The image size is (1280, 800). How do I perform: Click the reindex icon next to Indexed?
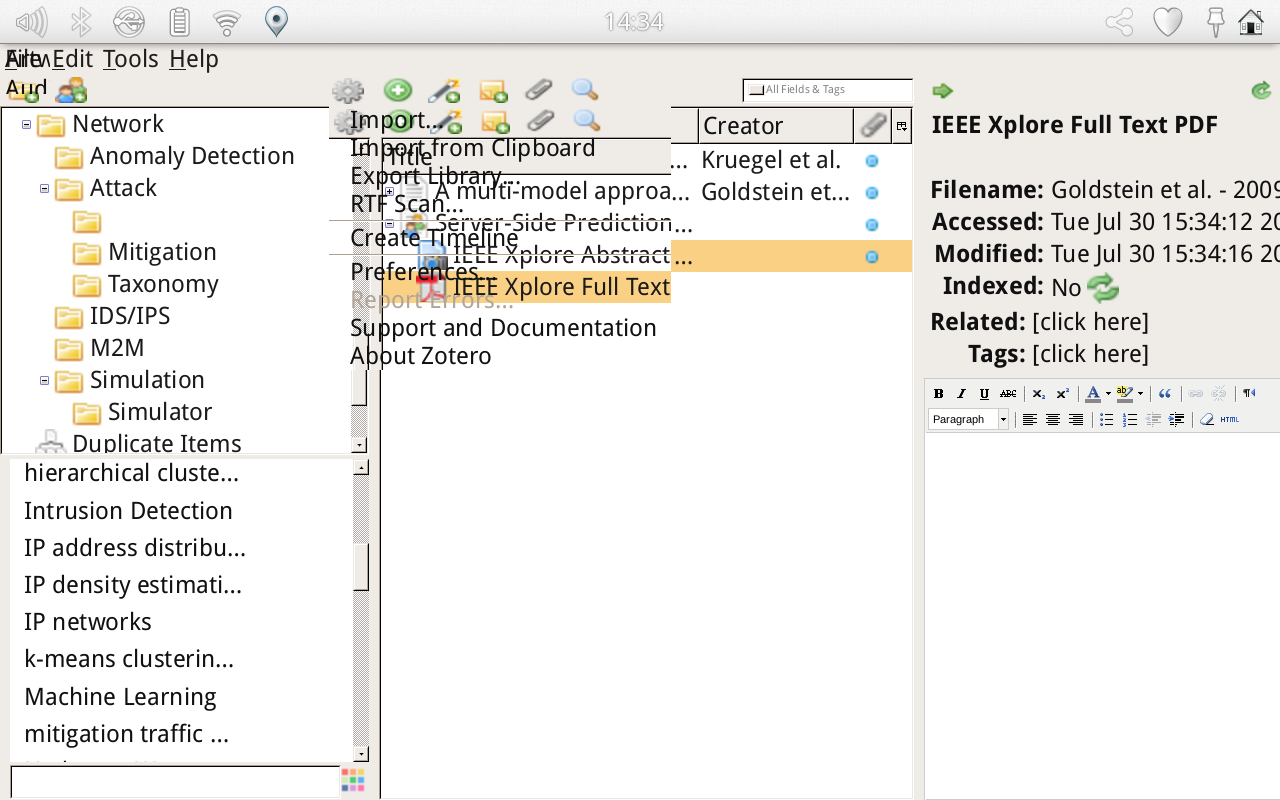tap(1103, 289)
